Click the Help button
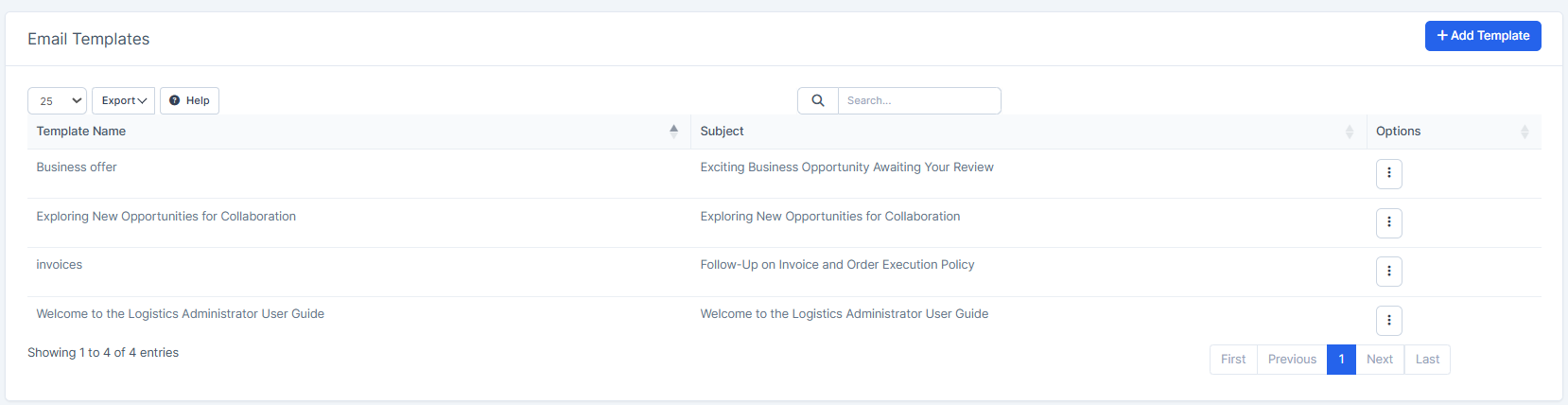This screenshot has width=1568, height=405. click(189, 100)
